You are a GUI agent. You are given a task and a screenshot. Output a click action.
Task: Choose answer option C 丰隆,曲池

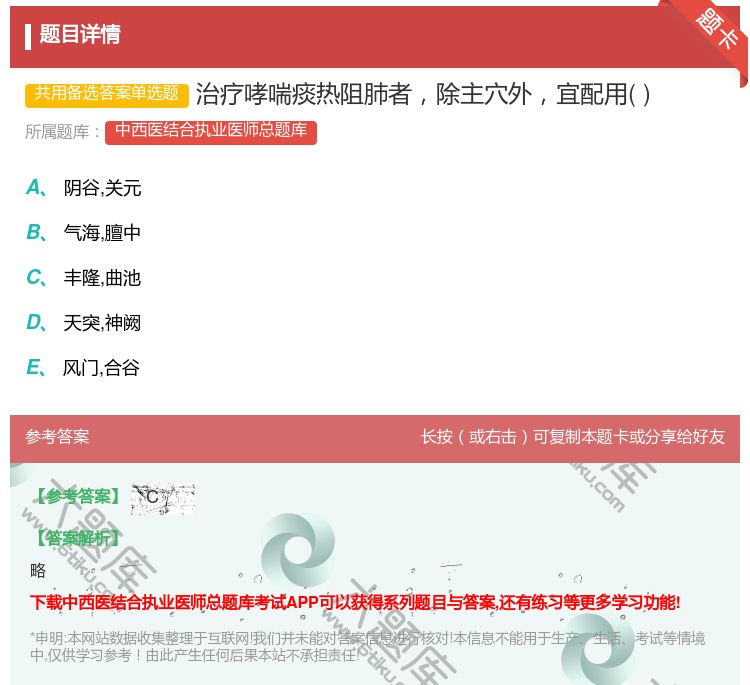(83, 277)
